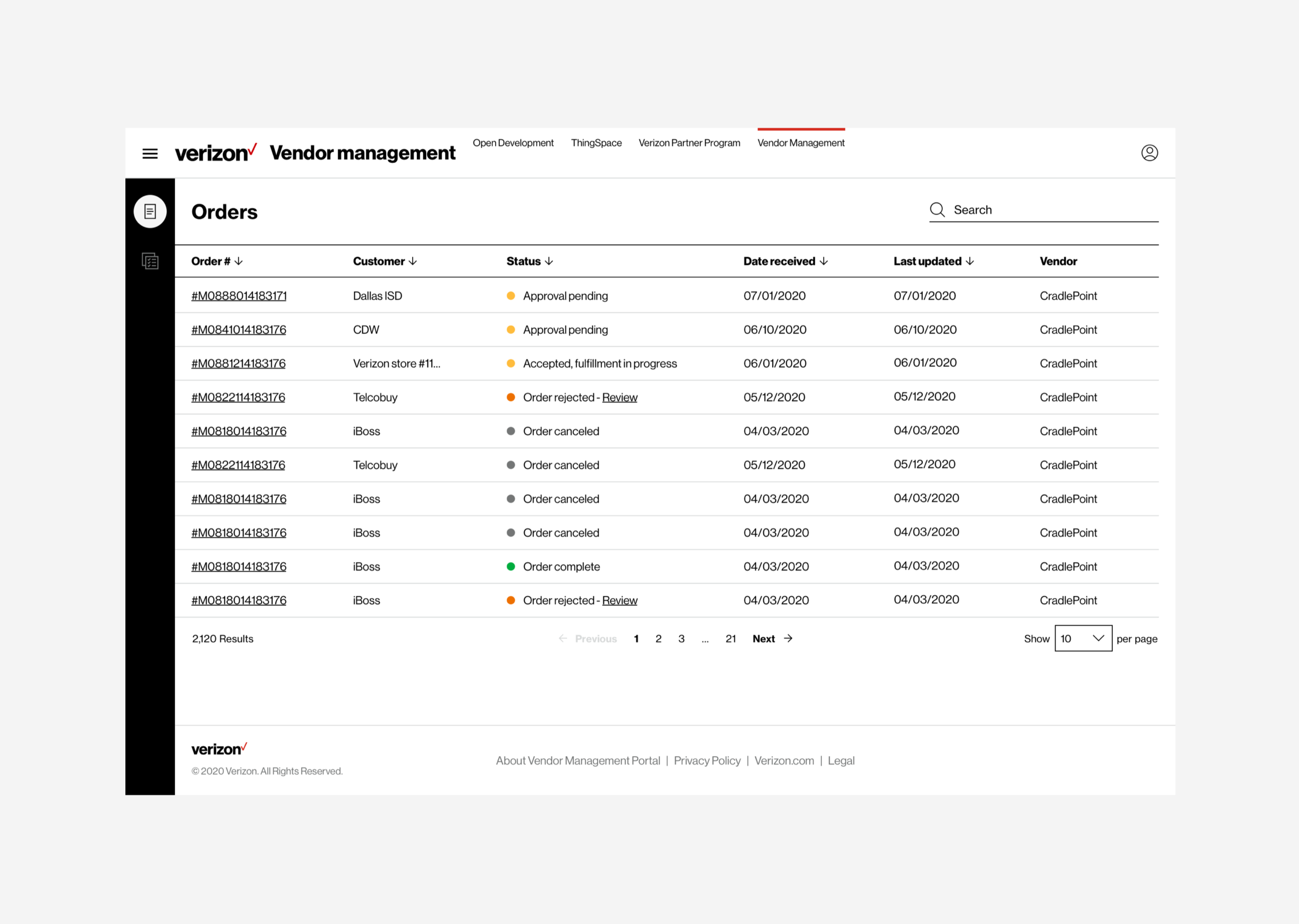The height and width of the screenshot is (924, 1299).
Task: Click the Orders page heading
Action: coord(224,212)
